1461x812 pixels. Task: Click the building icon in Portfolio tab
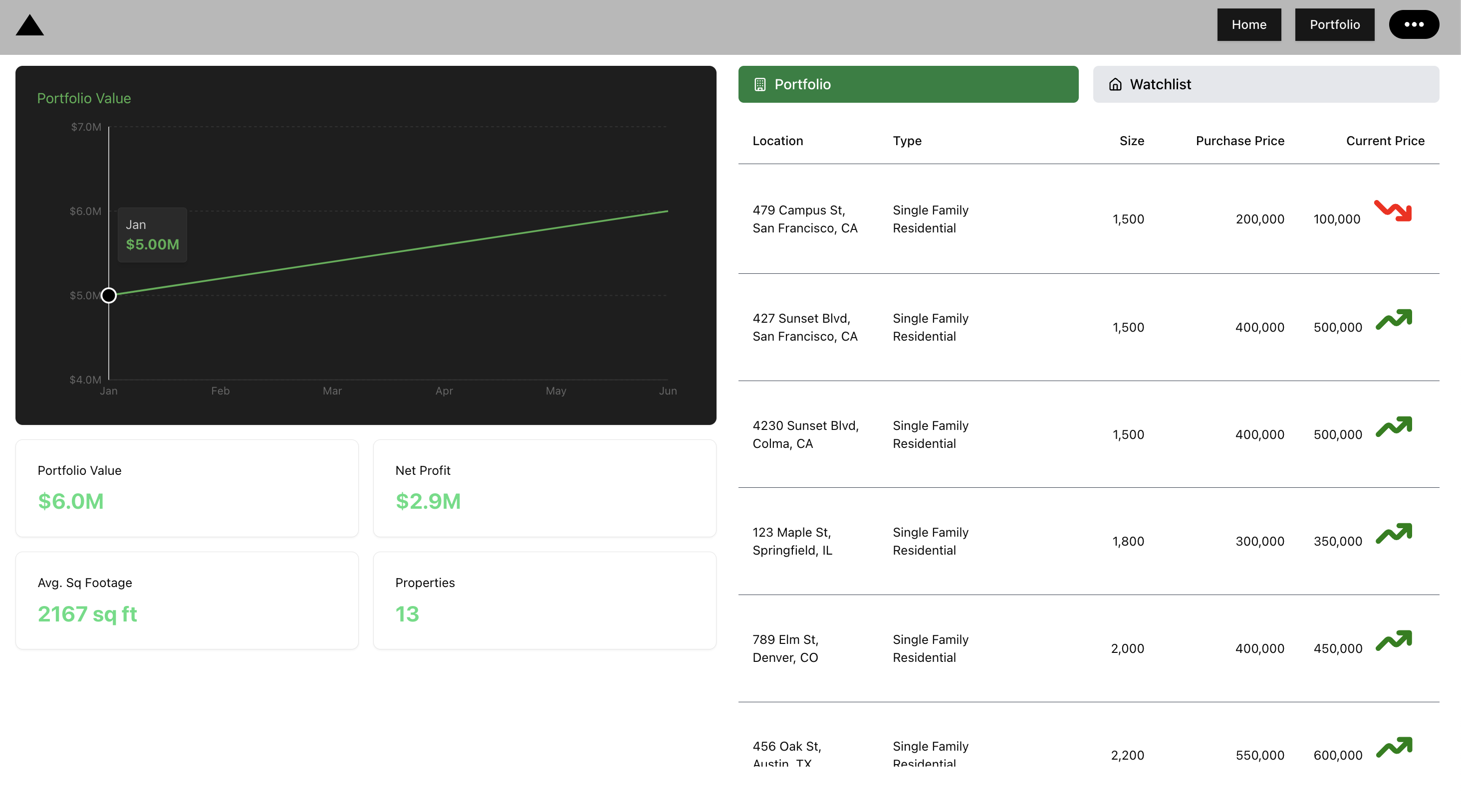click(x=760, y=84)
